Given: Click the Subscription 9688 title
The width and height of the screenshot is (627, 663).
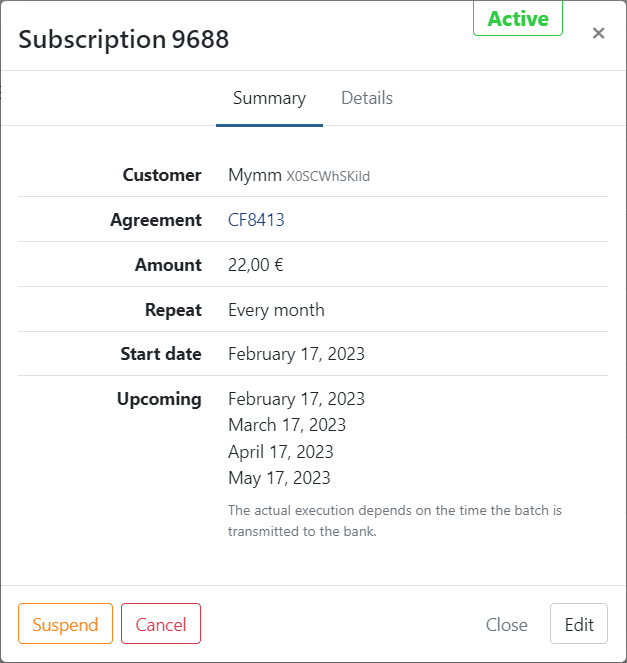Looking at the screenshot, I should [x=124, y=39].
